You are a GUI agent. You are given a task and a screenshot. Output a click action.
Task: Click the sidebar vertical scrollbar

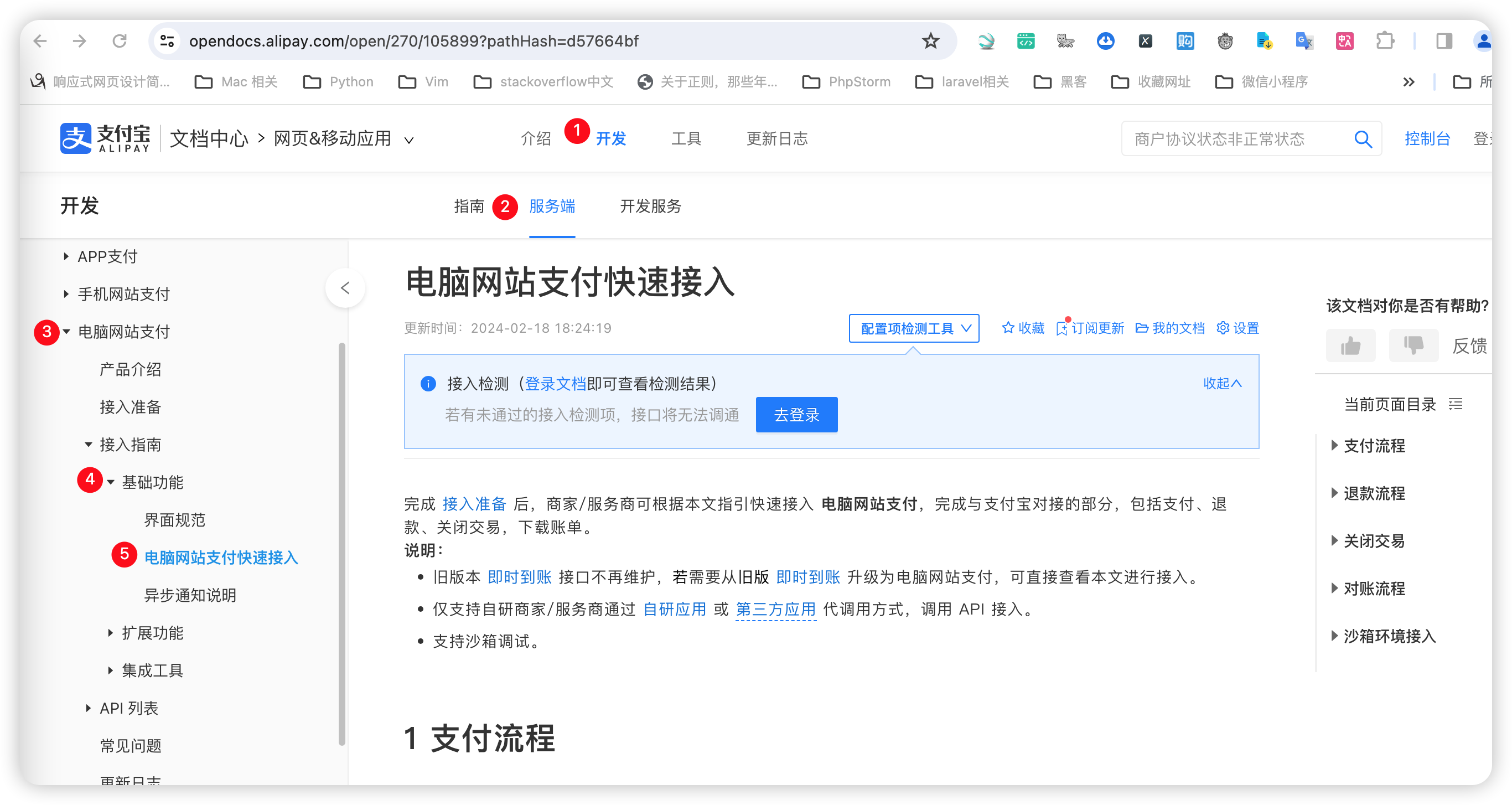coord(341,544)
